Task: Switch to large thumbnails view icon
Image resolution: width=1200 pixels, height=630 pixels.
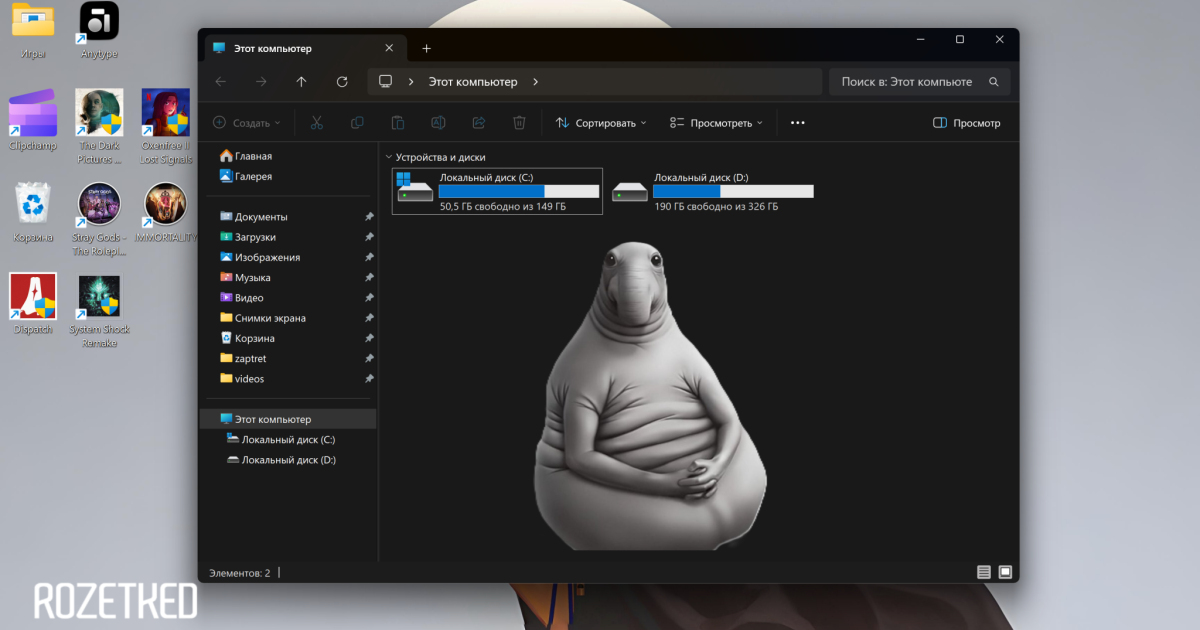Action: (1005, 572)
